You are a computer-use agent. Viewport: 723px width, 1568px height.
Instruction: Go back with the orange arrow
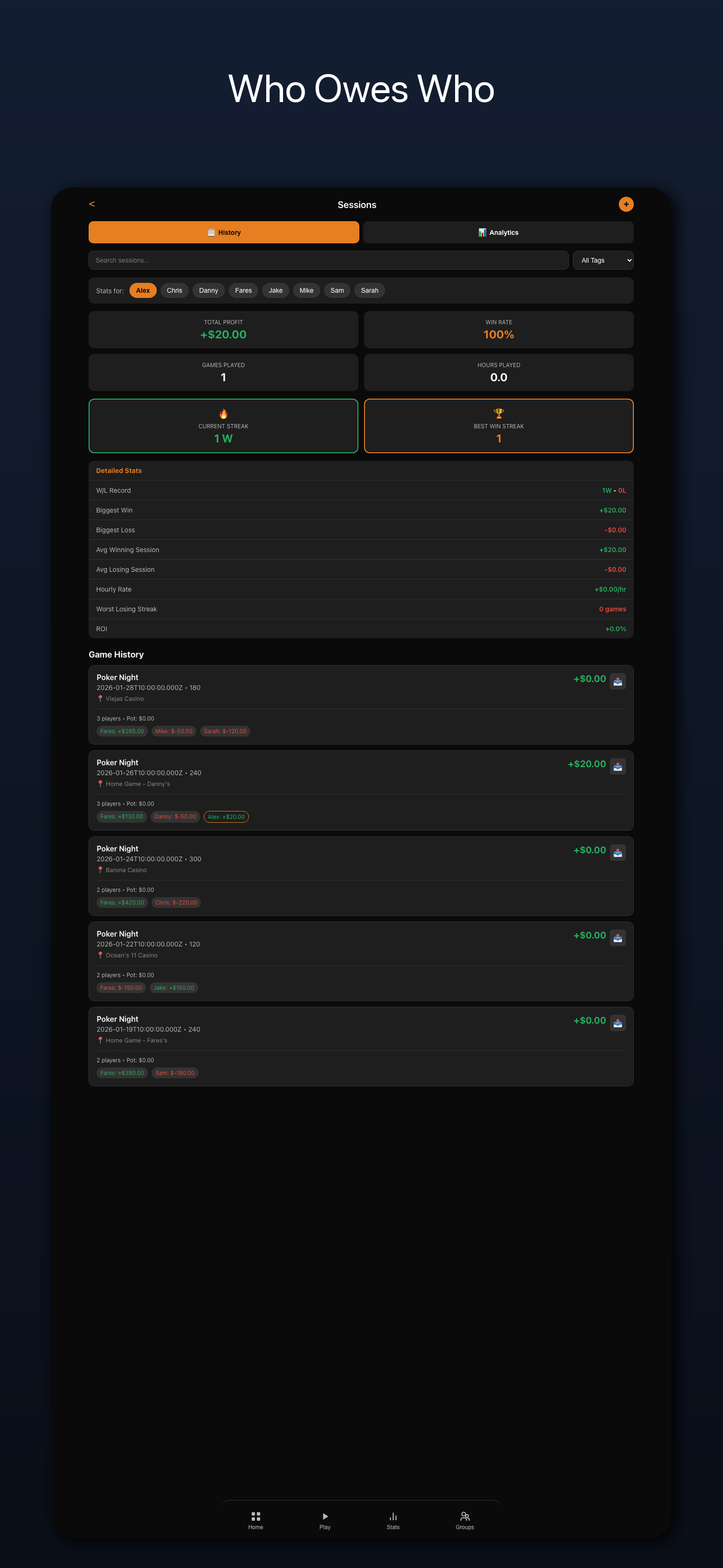92,204
